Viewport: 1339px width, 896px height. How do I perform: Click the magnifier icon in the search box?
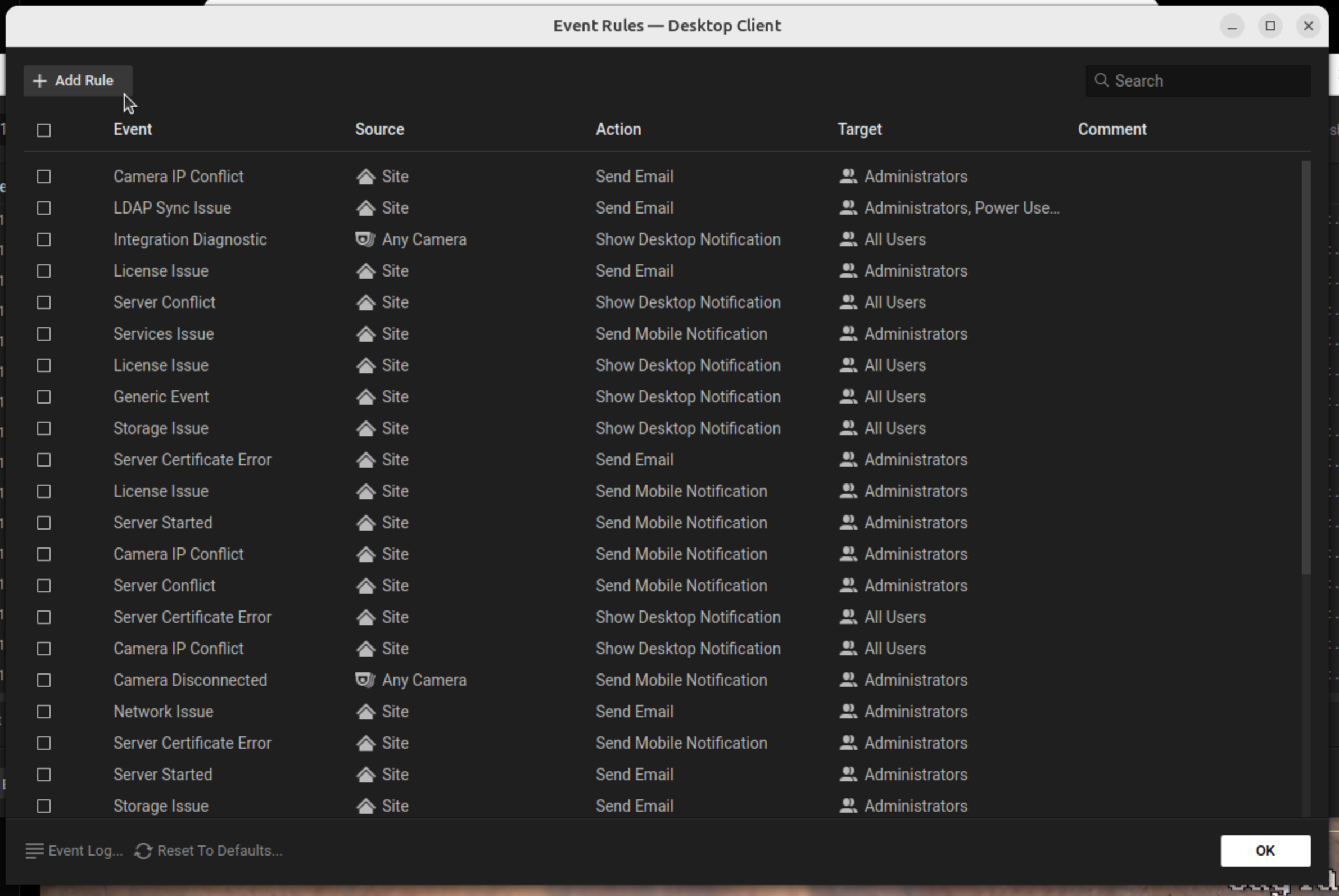click(x=1101, y=80)
